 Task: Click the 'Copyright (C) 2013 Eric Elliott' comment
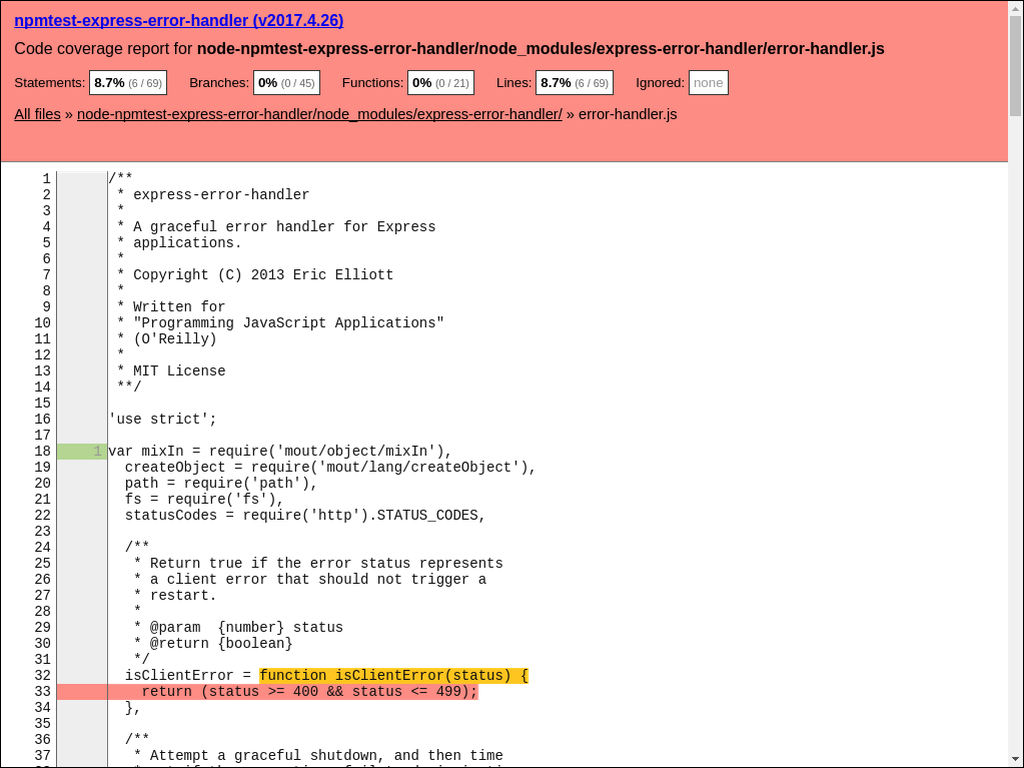tap(263, 275)
